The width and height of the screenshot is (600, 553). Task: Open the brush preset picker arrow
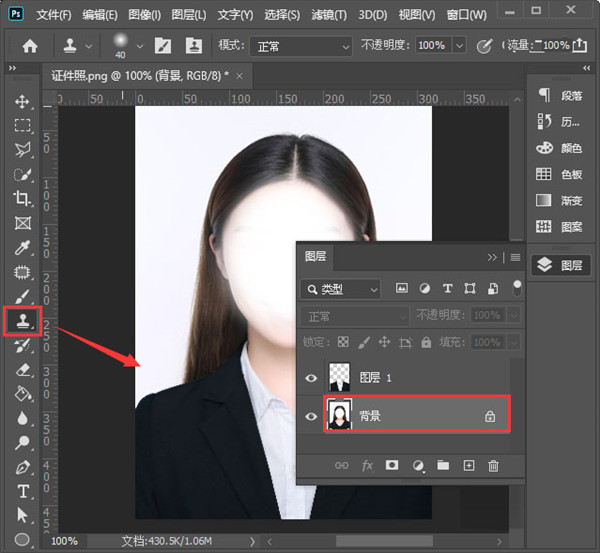[138, 46]
